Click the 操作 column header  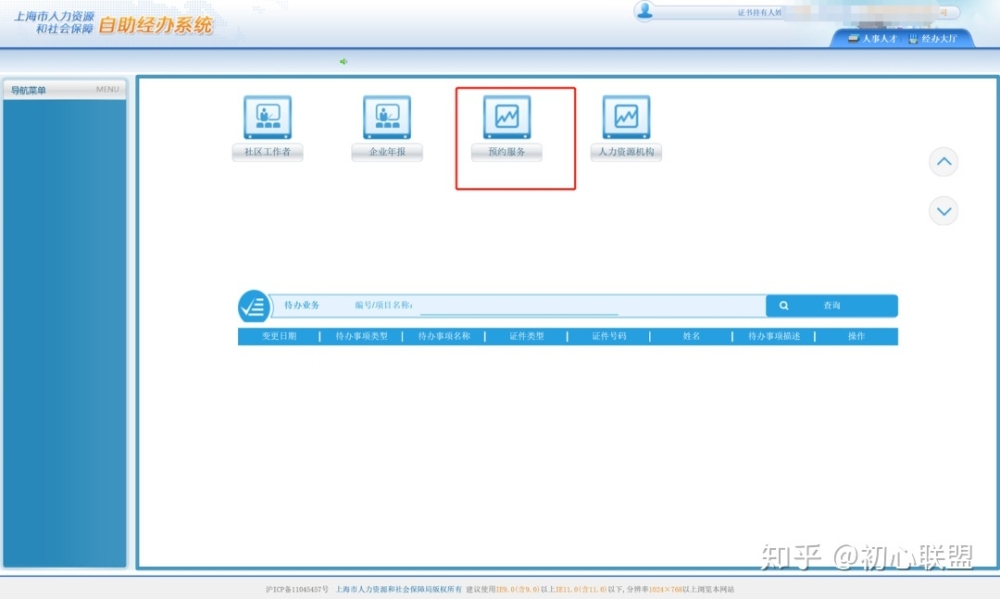[856, 336]
